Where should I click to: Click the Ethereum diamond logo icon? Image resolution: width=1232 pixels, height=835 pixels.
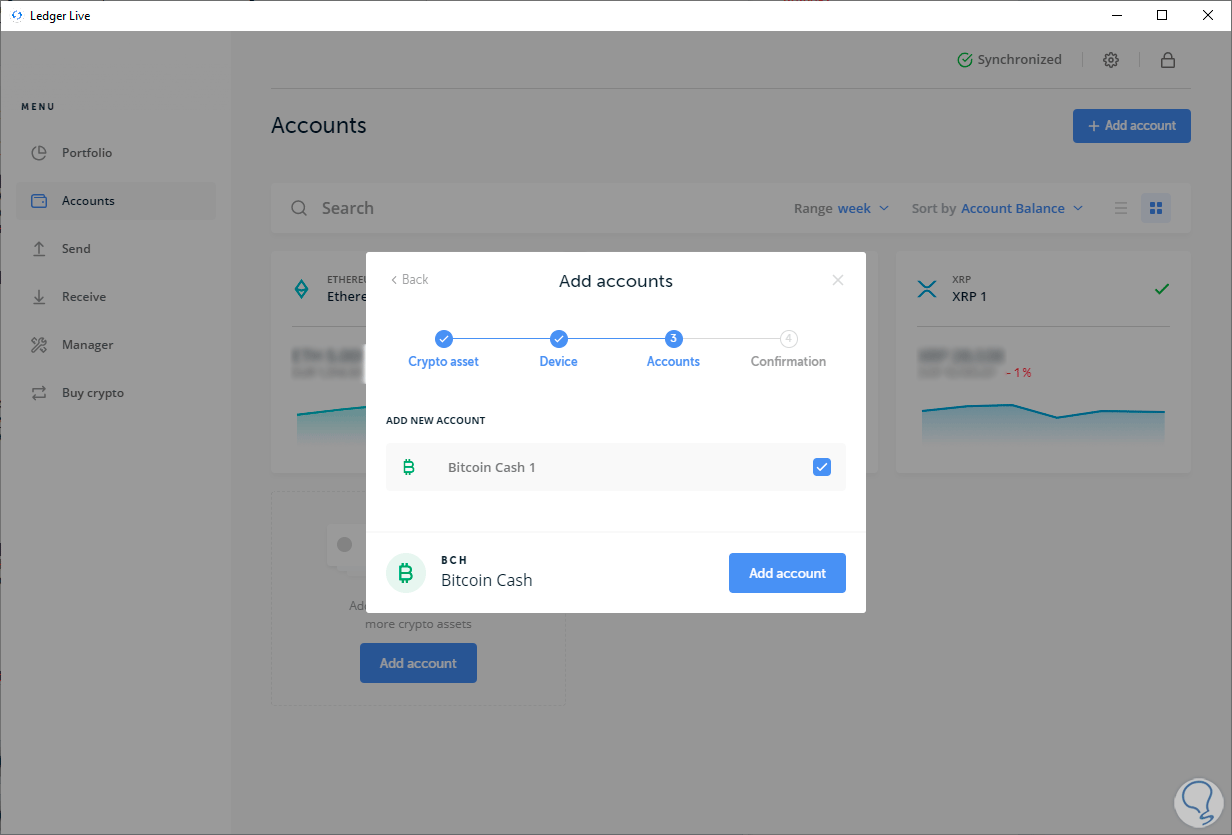pyautogui.click(x=301, y=289)
